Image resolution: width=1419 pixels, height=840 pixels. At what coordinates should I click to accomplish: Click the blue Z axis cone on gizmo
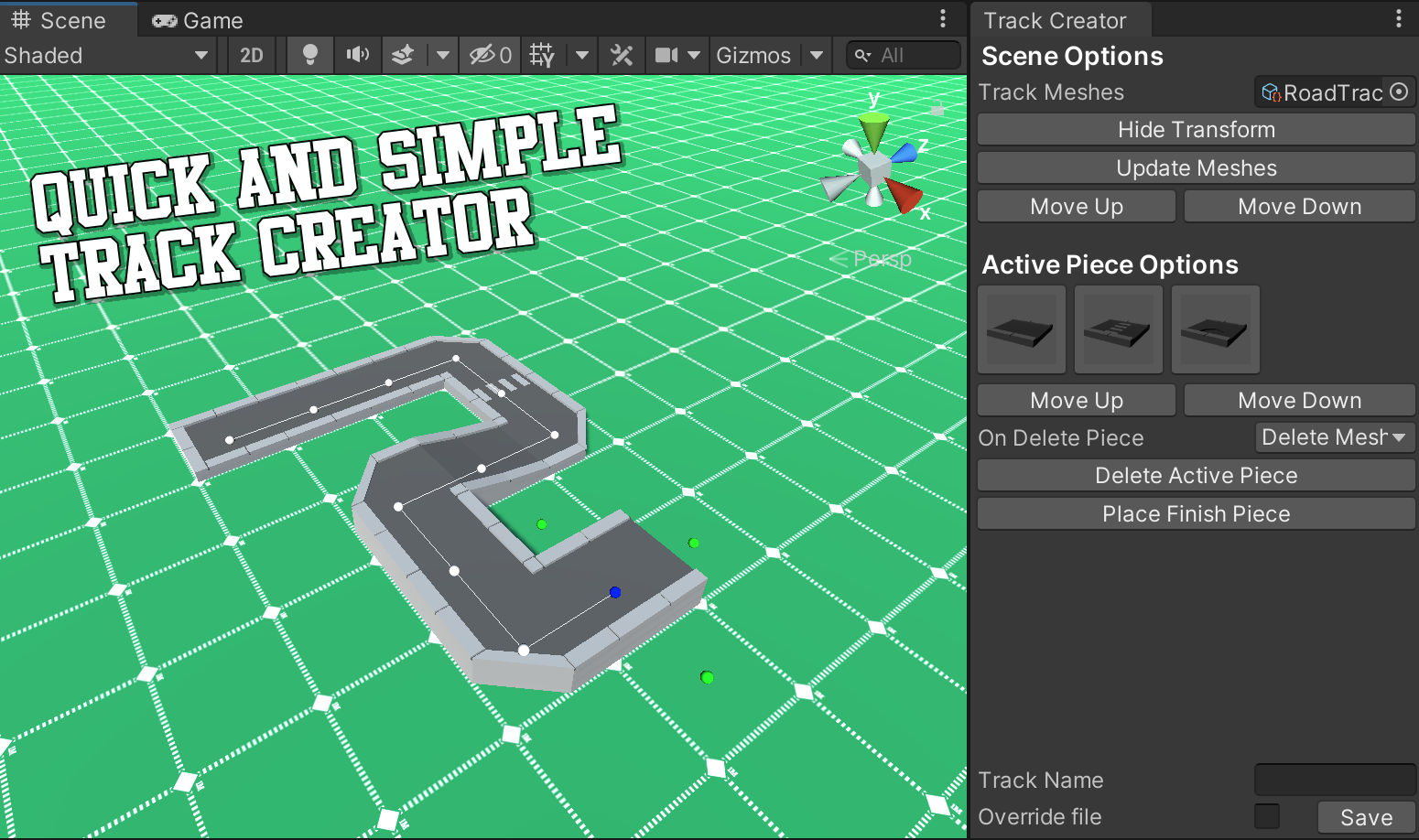click(904, 153)
